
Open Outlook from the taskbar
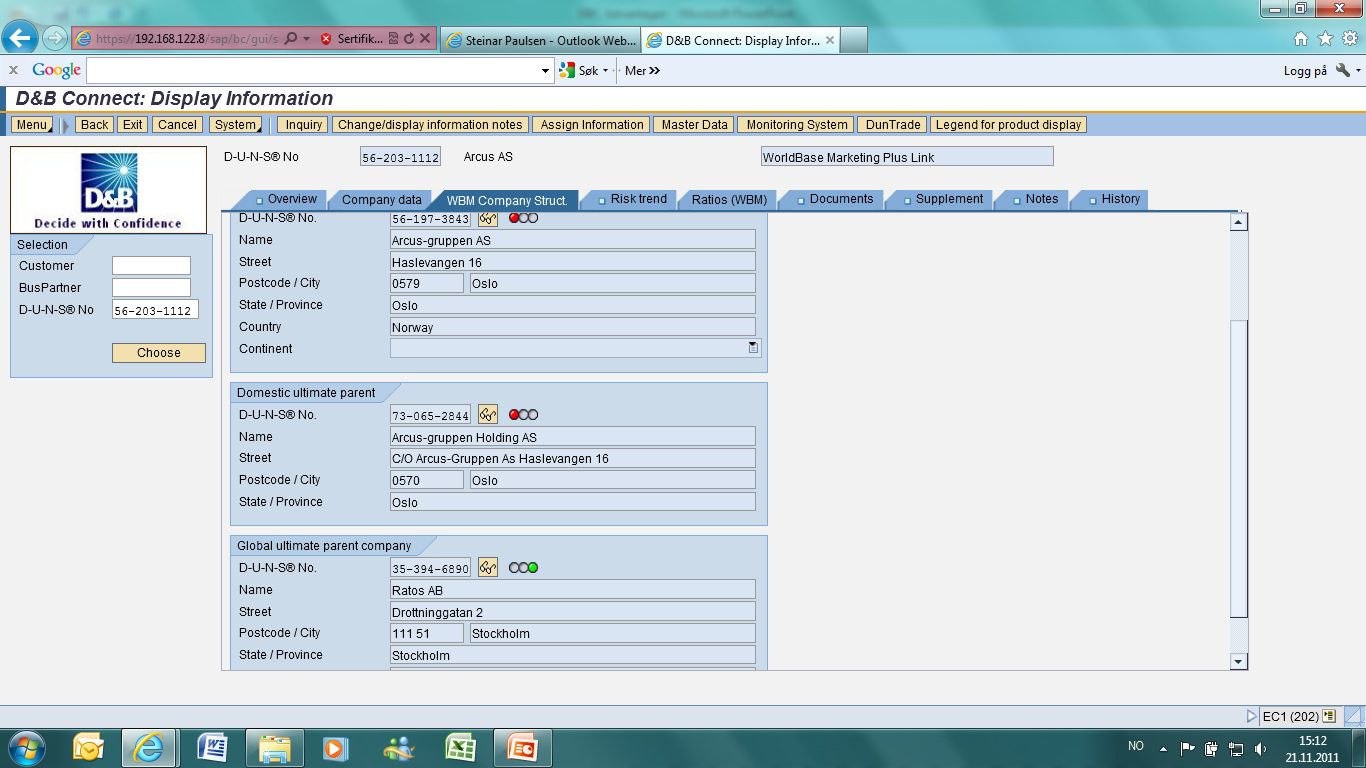pyautogui.click(x=88, y=747)
